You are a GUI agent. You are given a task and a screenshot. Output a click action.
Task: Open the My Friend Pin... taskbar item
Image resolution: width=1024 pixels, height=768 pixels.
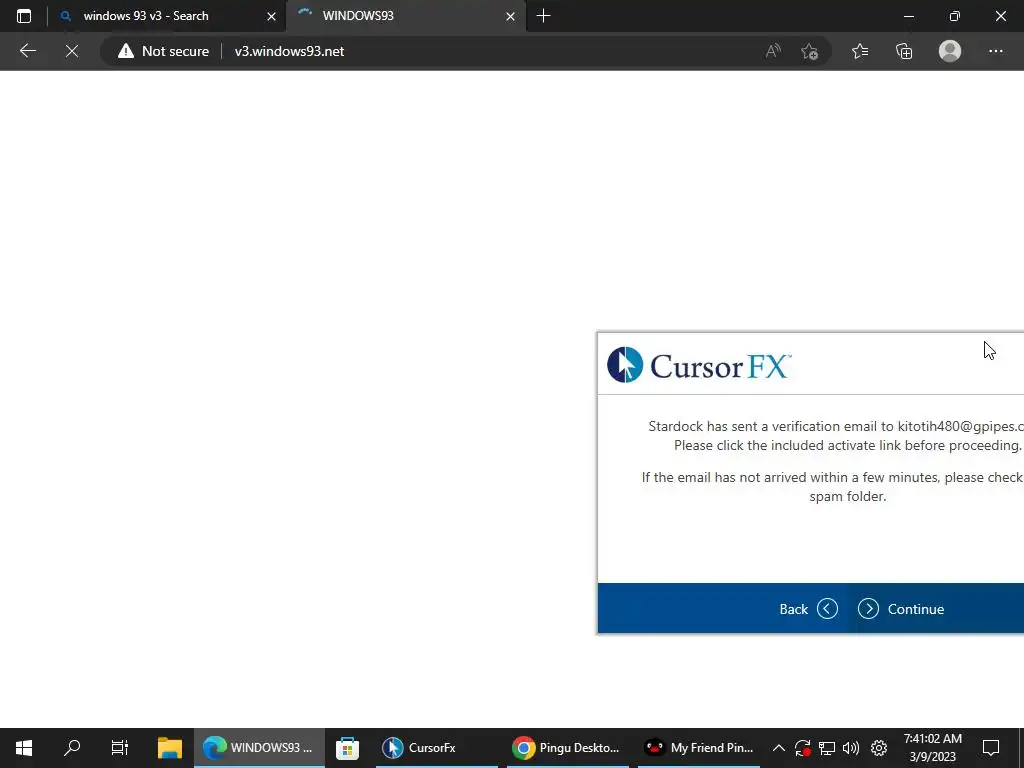click(x=699, y=748)
